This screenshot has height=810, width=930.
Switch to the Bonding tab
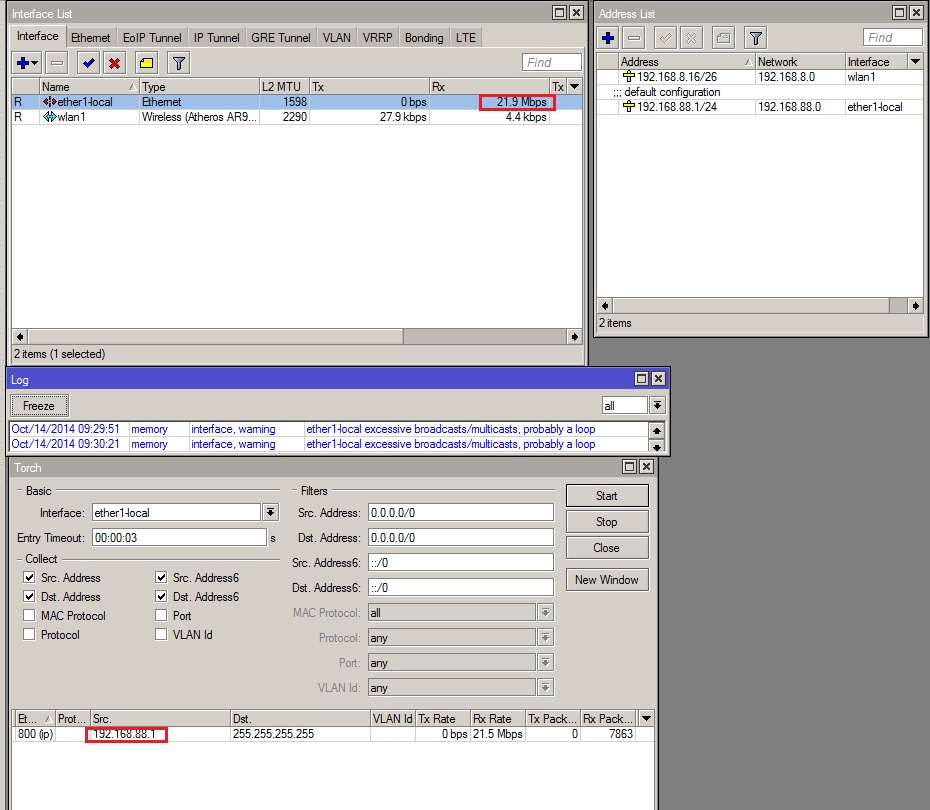[424, 38]
